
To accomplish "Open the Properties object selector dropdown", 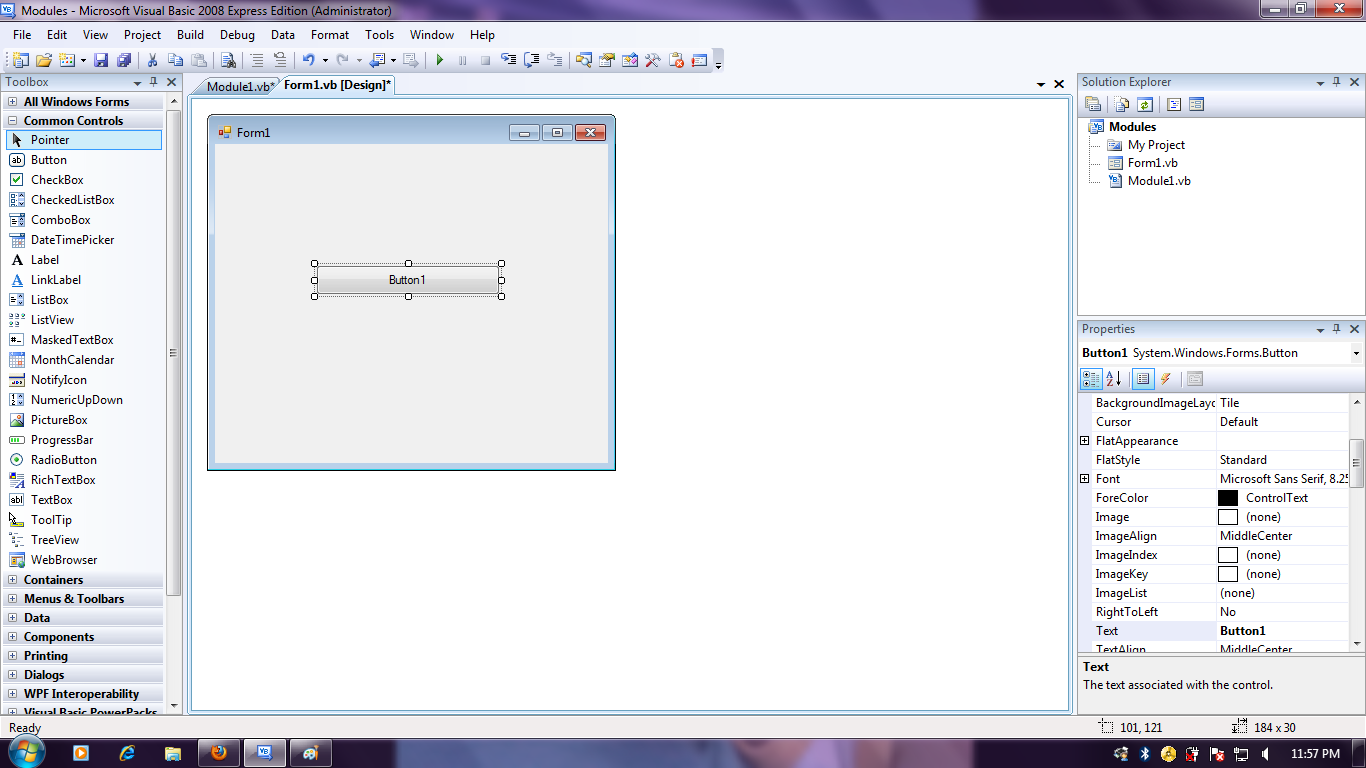I will (x=1356, y=353).
